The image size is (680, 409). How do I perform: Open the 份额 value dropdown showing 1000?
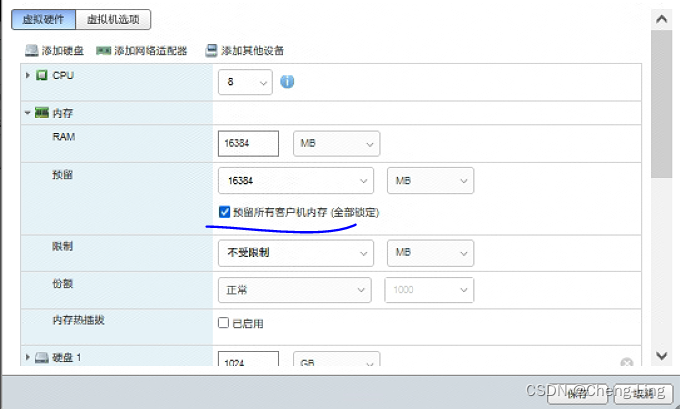pyautogui.click(x=429, y=290)
